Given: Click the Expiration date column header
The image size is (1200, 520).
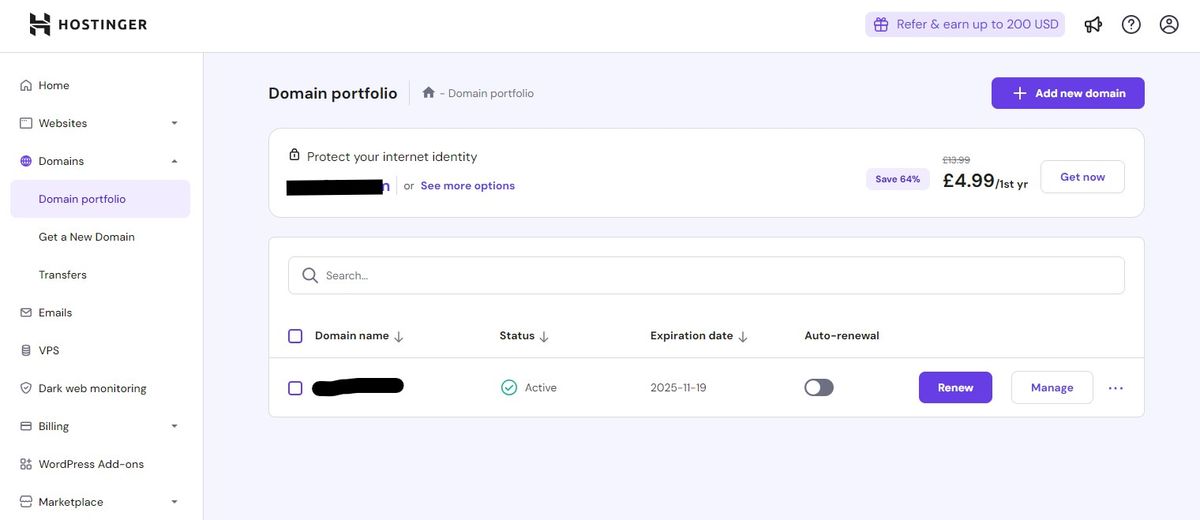Looking at the screenshot, I should coord(692,336).
